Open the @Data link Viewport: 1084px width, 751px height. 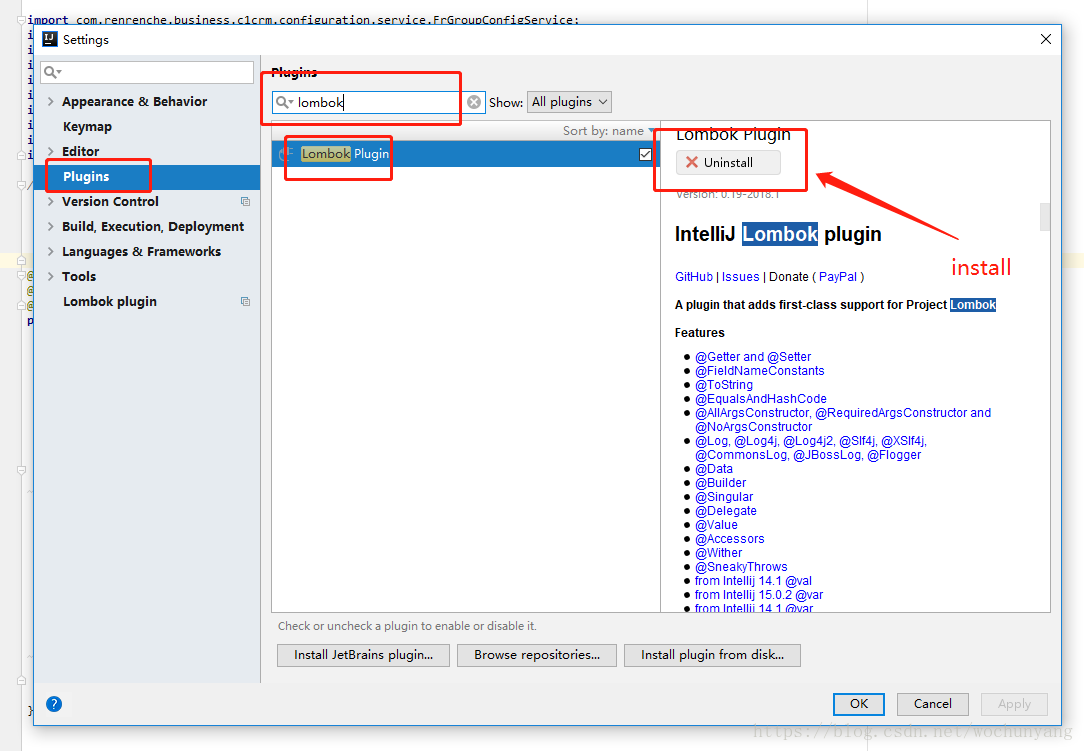click(713, 469)
